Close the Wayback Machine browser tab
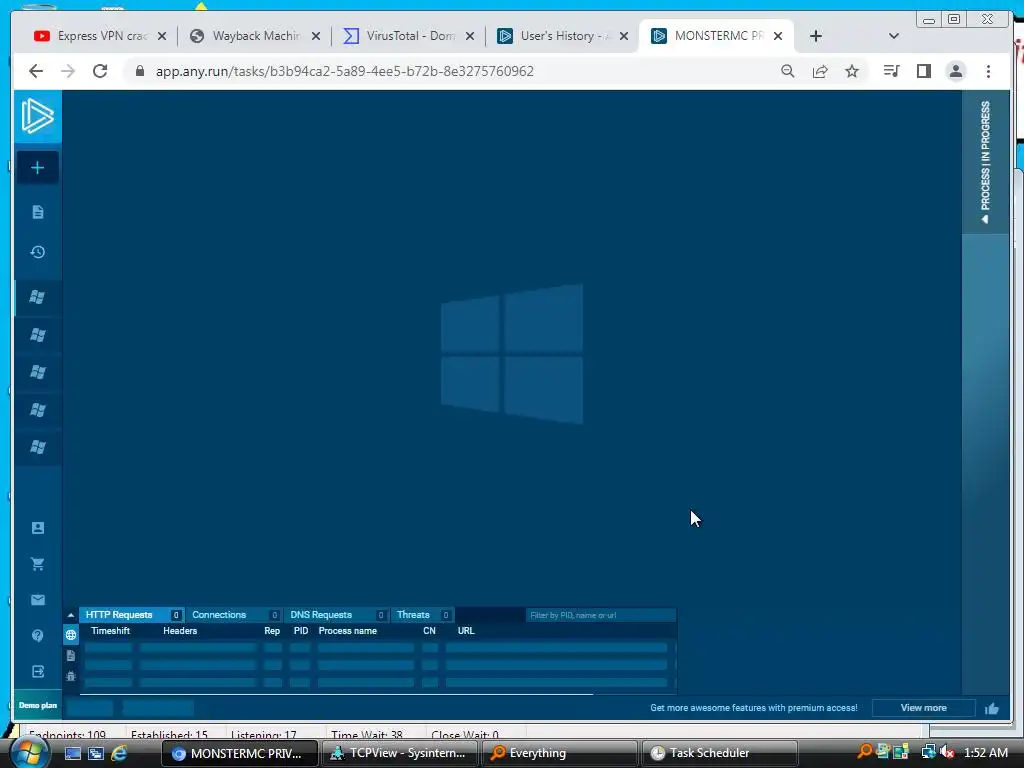This screenshot has width=1024, height=768. 315,36
